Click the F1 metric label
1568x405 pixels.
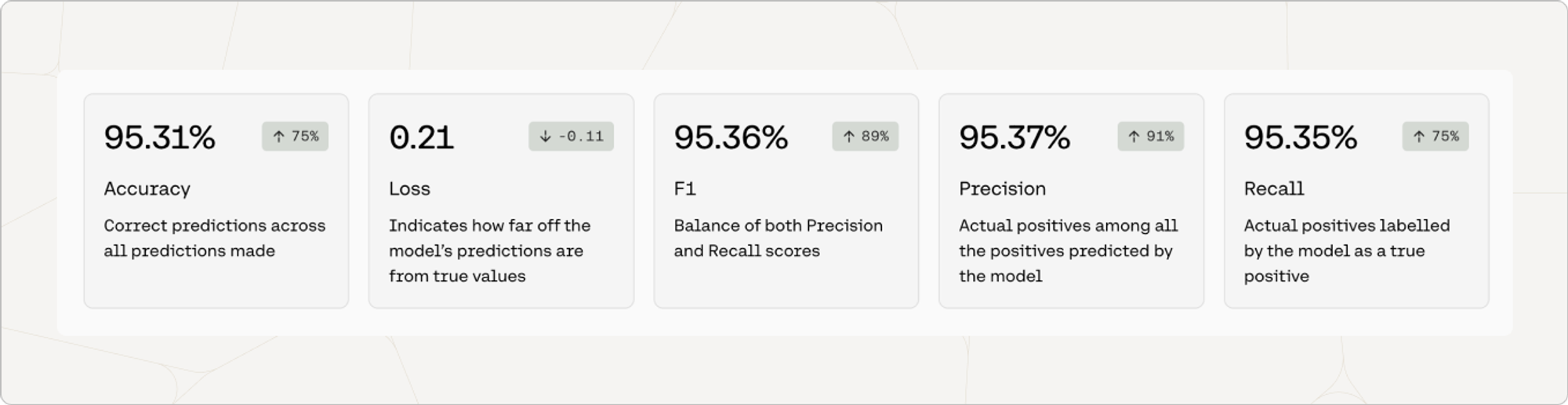[684, 188]
